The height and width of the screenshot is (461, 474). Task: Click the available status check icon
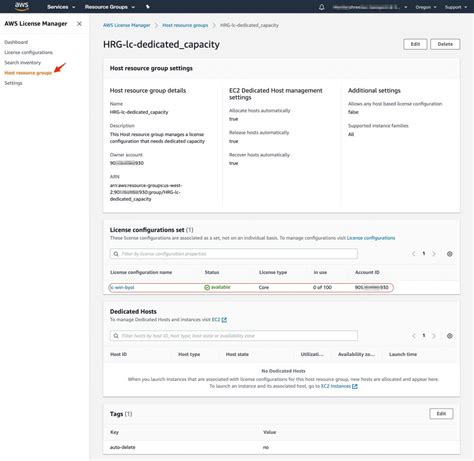click(x=207, y=287)
